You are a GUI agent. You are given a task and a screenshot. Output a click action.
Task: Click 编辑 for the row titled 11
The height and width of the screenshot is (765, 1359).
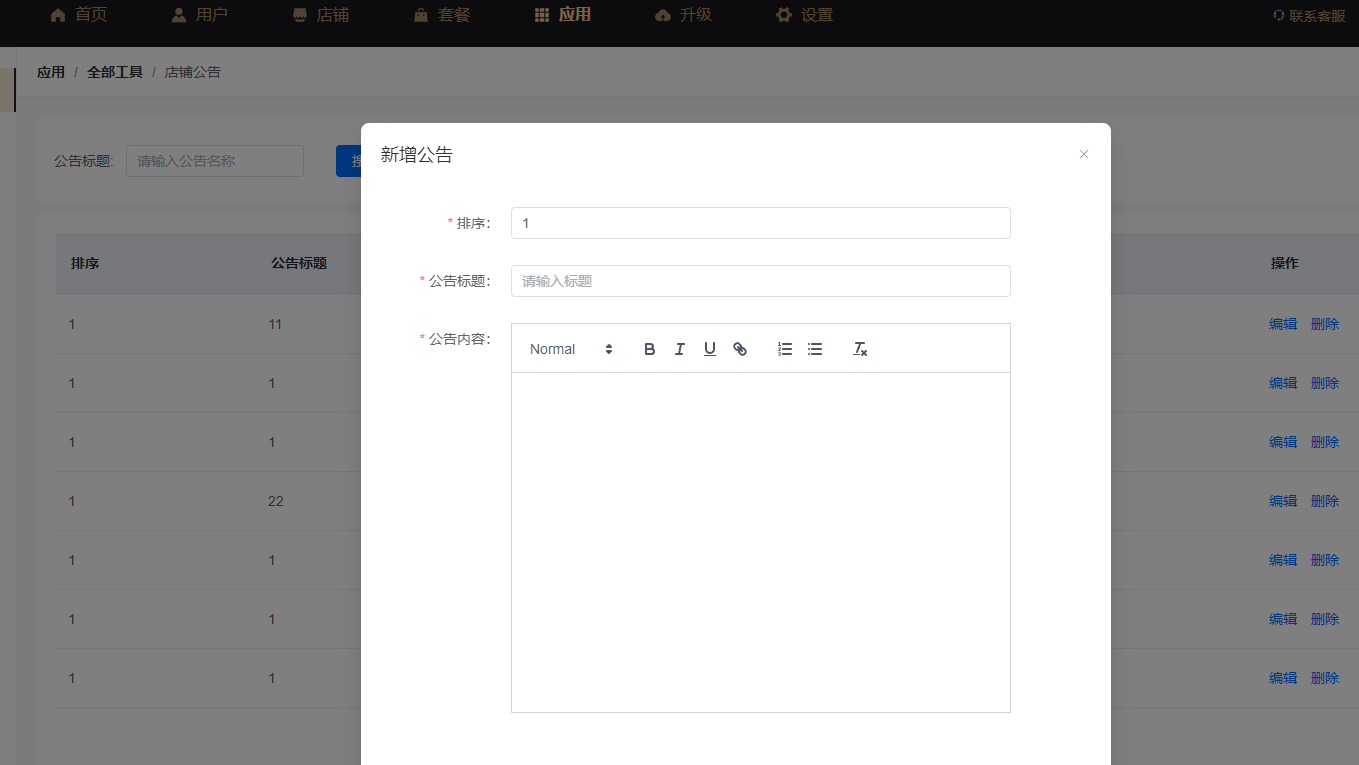pos(1283,324)
